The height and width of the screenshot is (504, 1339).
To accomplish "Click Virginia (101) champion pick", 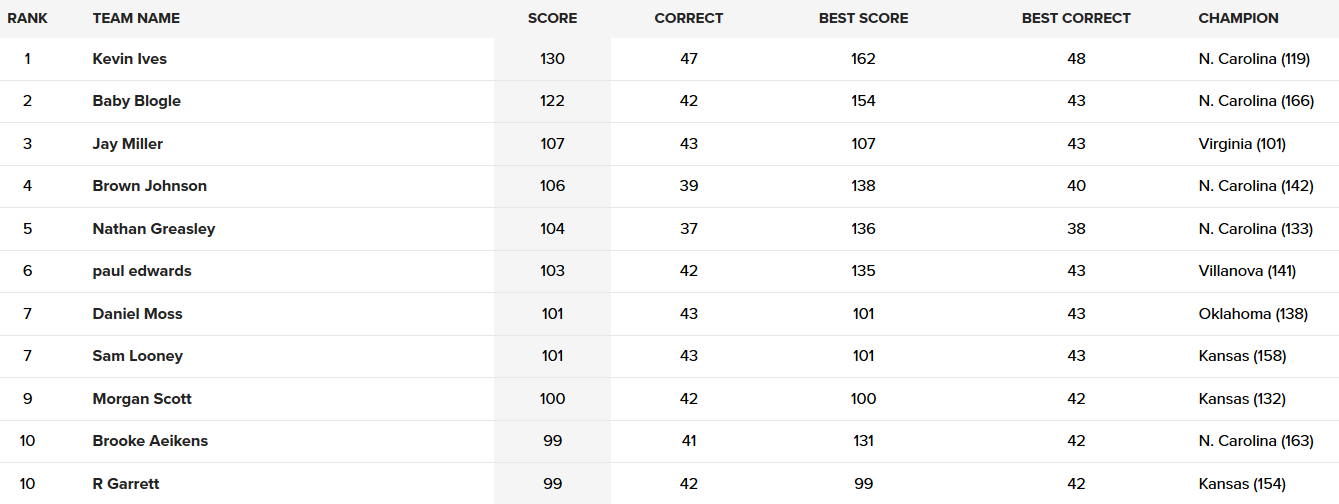I will [1242, 144].
